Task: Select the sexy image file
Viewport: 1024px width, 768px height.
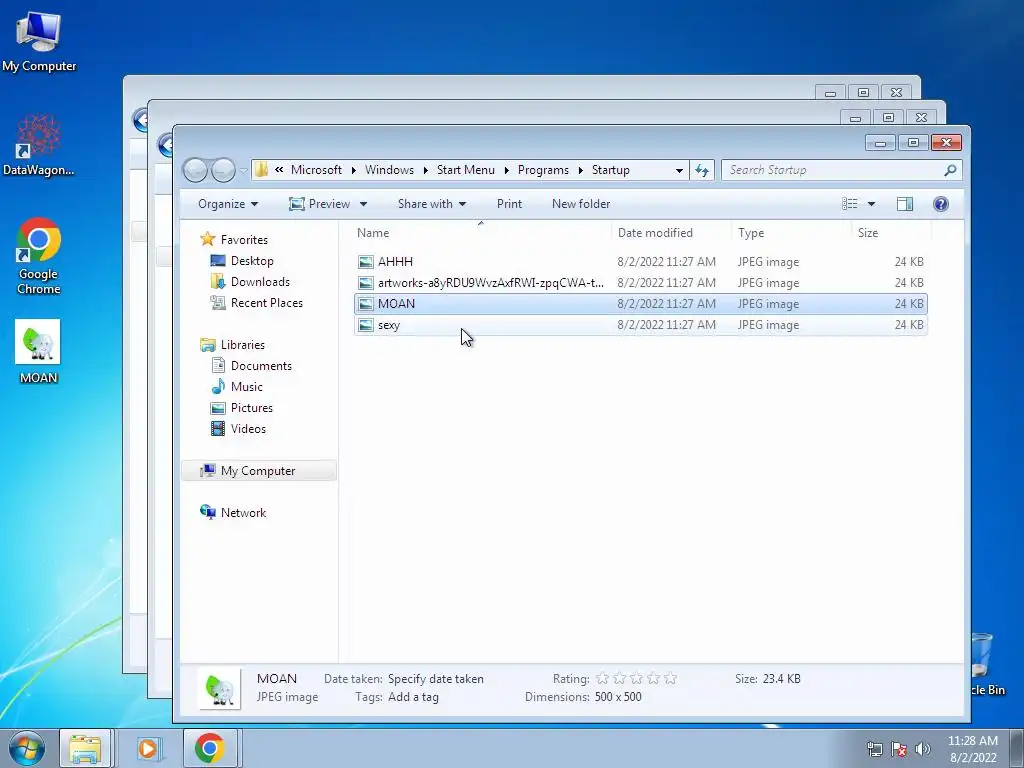Action: (640, 325)
